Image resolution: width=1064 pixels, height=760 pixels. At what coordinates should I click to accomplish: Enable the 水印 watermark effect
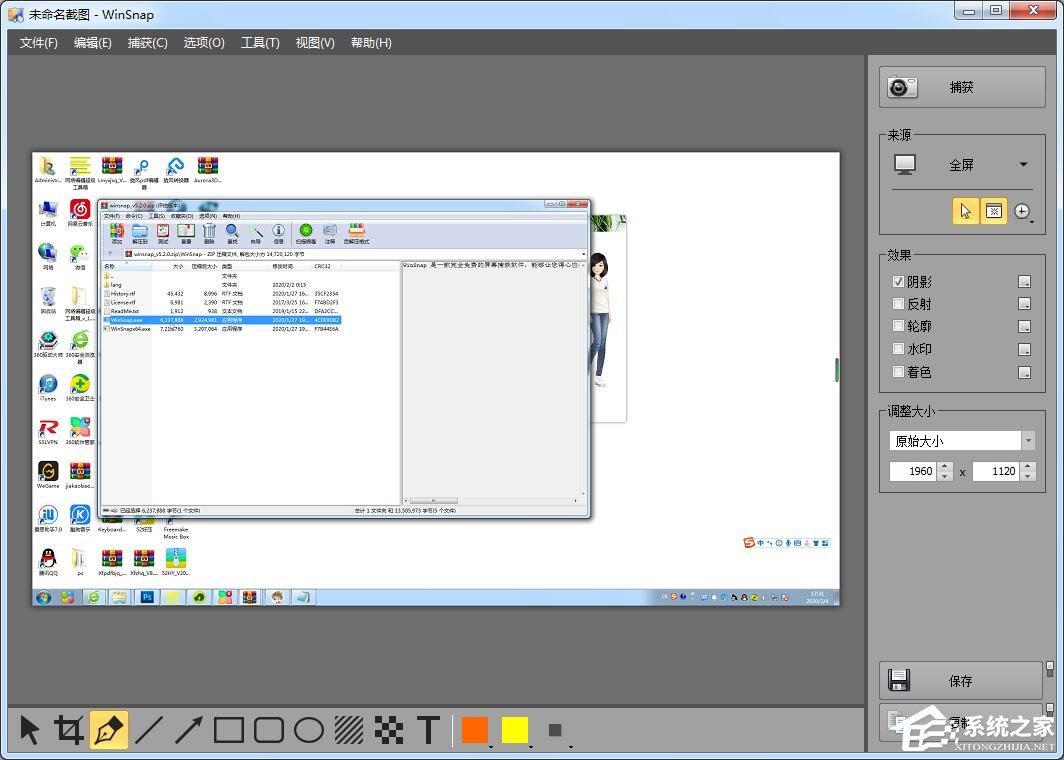pyautogui.click(x=898, y=350)
